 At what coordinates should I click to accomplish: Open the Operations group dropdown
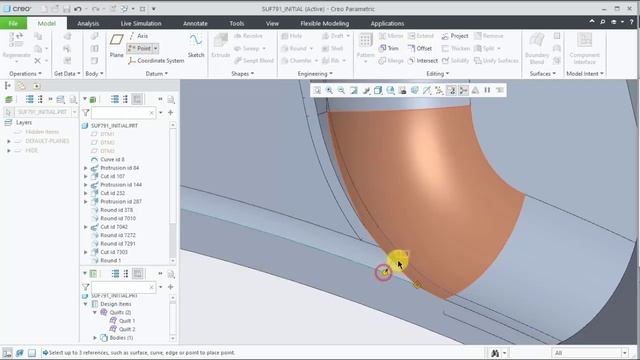(25, 74)
